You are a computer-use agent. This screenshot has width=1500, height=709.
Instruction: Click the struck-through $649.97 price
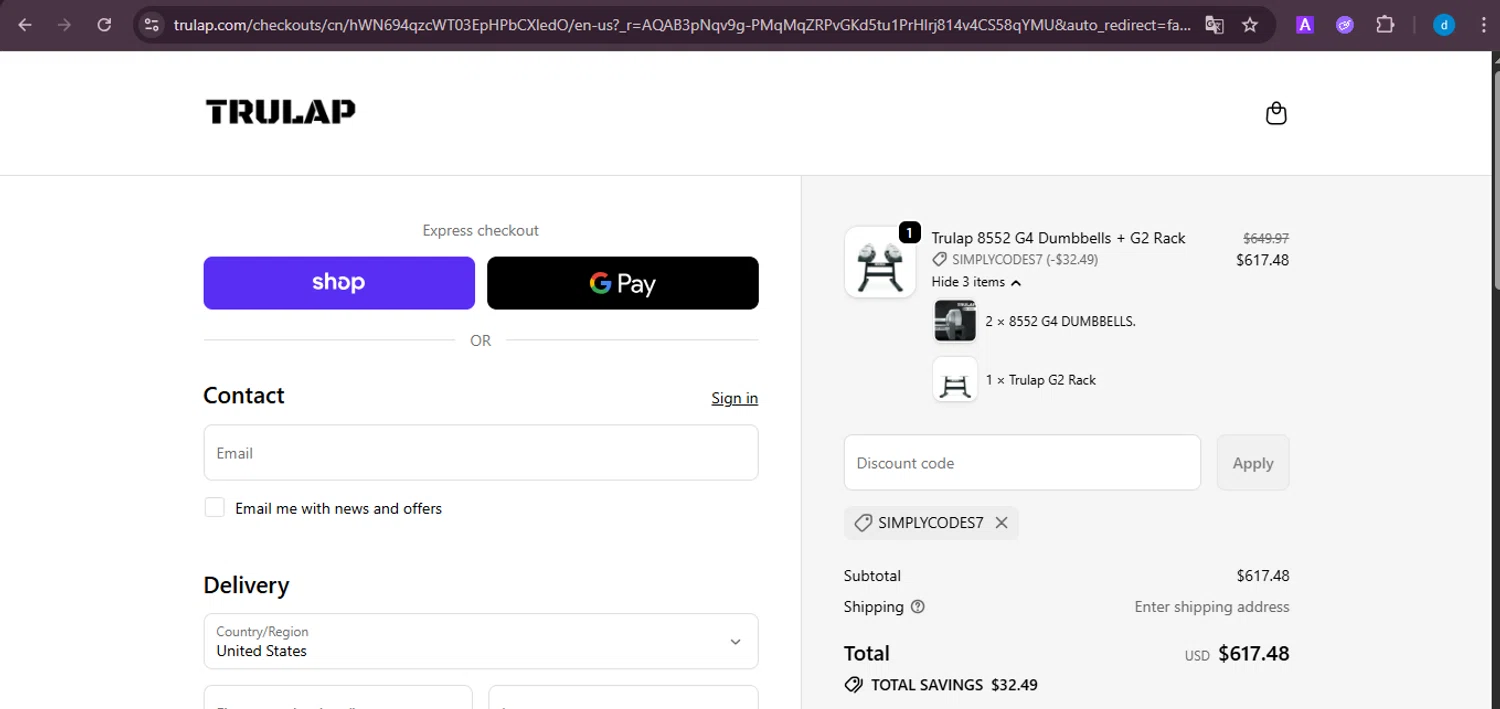(x=1266, y=238)
